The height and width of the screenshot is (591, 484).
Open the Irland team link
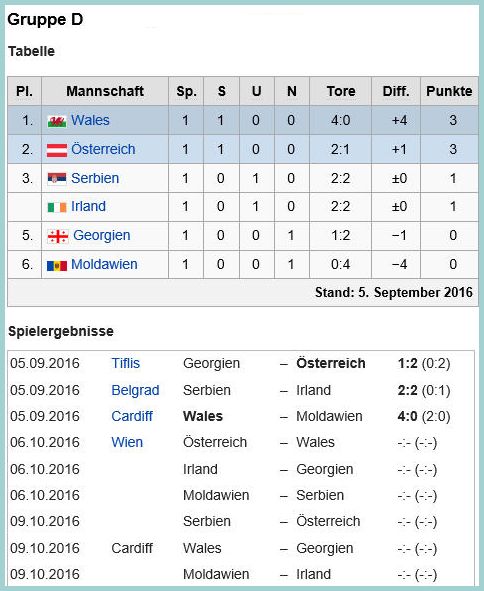point(88,206)
